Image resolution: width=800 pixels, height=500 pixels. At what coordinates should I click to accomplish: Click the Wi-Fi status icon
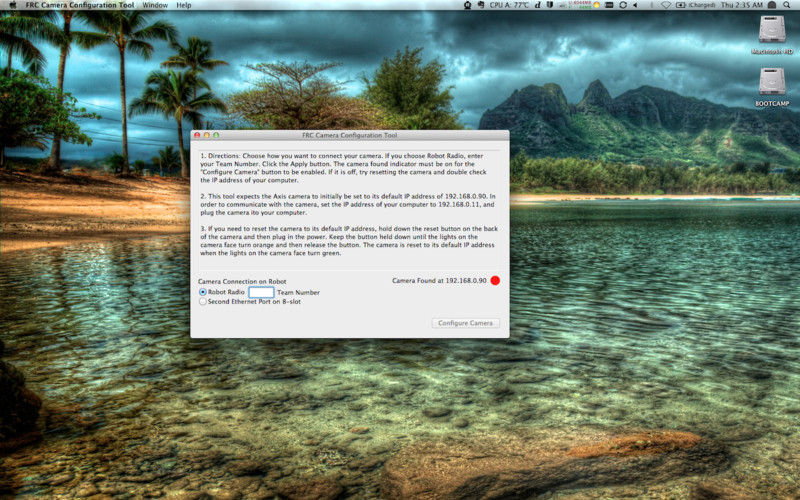[666, 5]
